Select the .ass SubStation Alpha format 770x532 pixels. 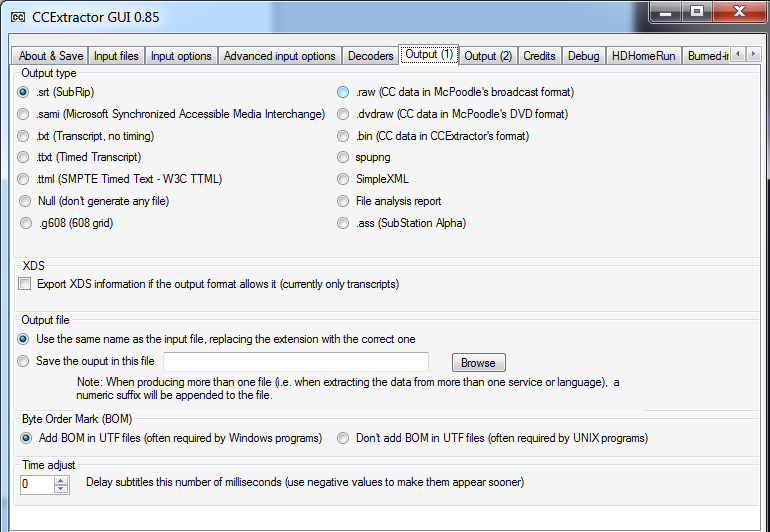[x=343, y=223]
